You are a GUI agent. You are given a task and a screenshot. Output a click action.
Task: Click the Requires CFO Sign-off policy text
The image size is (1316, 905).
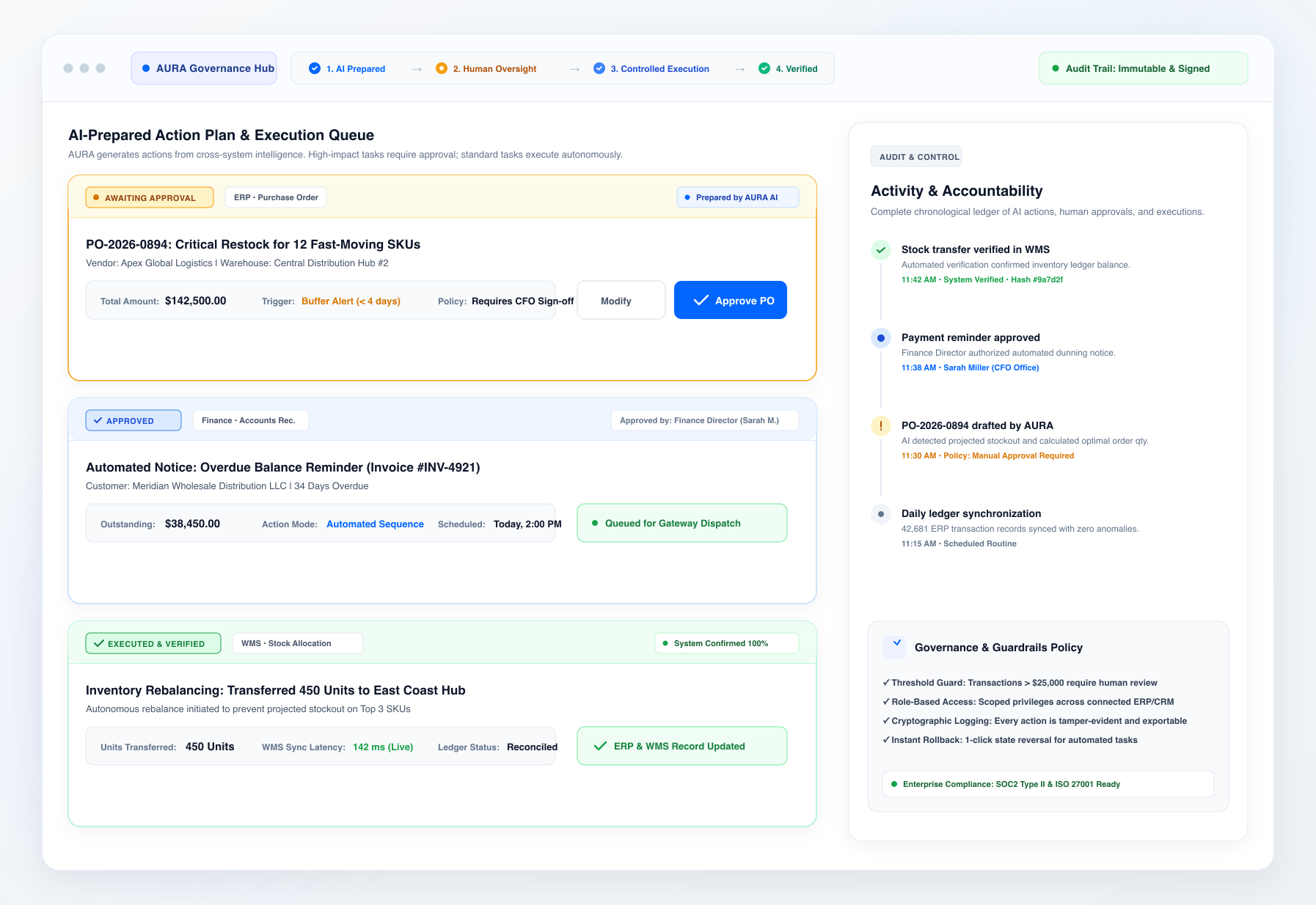pyautogui.click(x=522, y=301)
